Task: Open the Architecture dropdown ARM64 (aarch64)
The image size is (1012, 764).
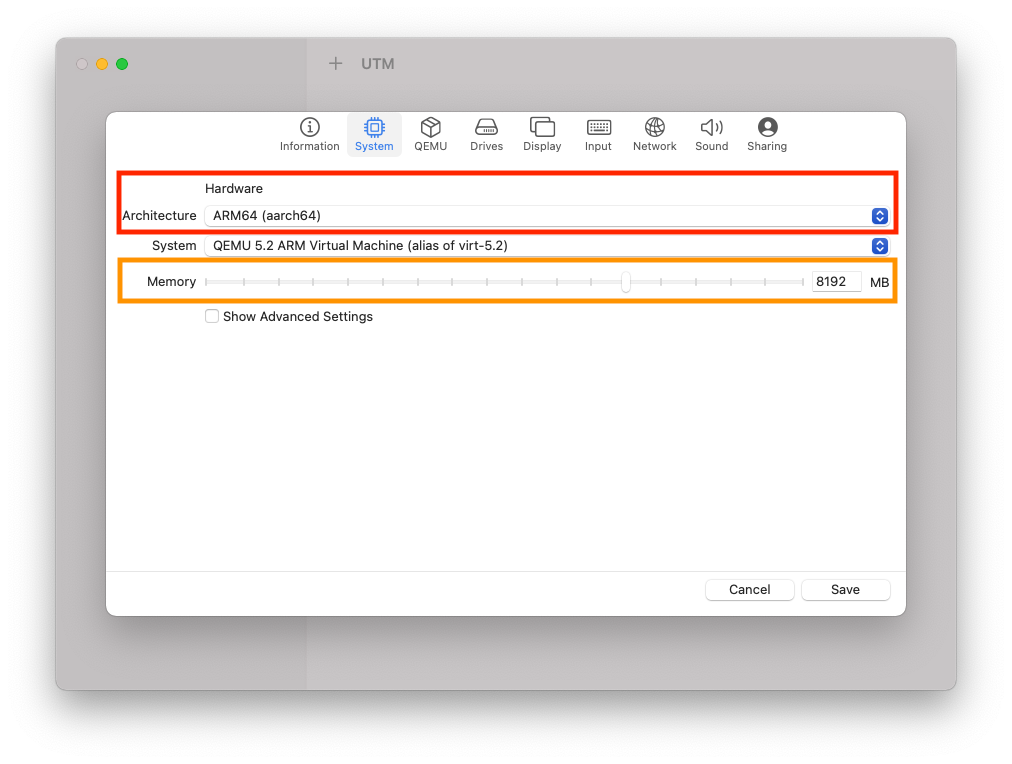Action: click(x=547, y=216)
